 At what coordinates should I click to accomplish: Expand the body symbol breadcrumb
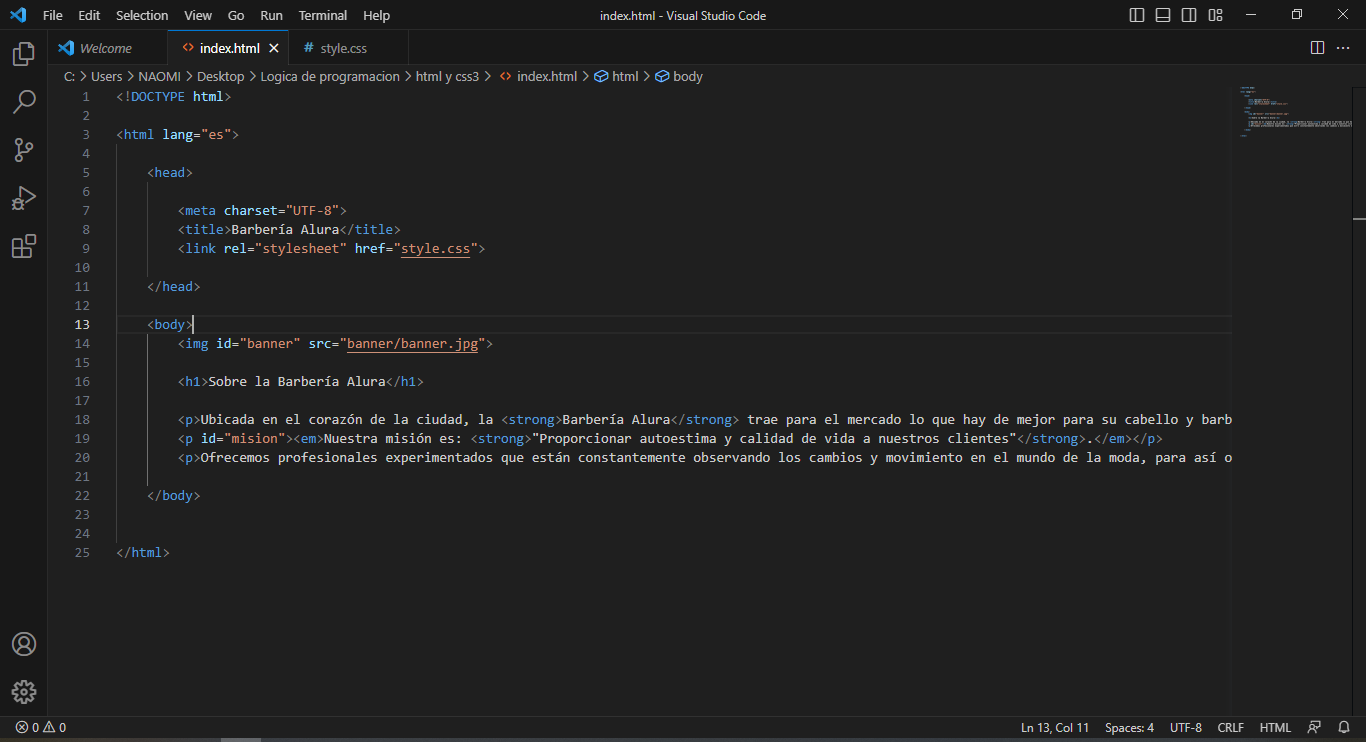tap(679, 76)
